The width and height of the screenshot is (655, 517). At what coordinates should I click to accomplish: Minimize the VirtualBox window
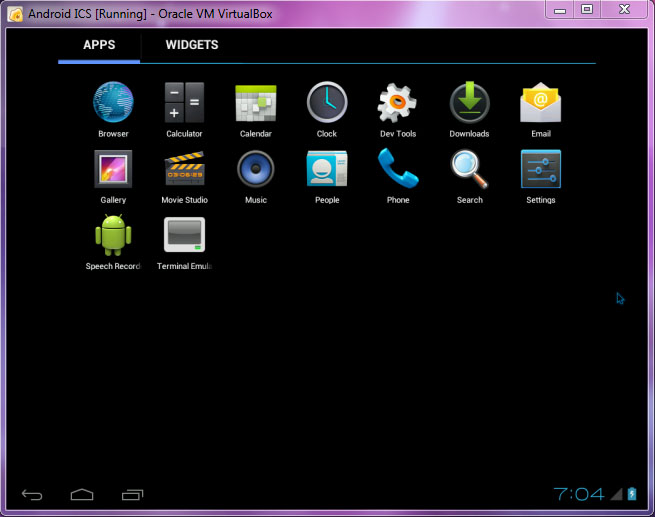(560, 10)
